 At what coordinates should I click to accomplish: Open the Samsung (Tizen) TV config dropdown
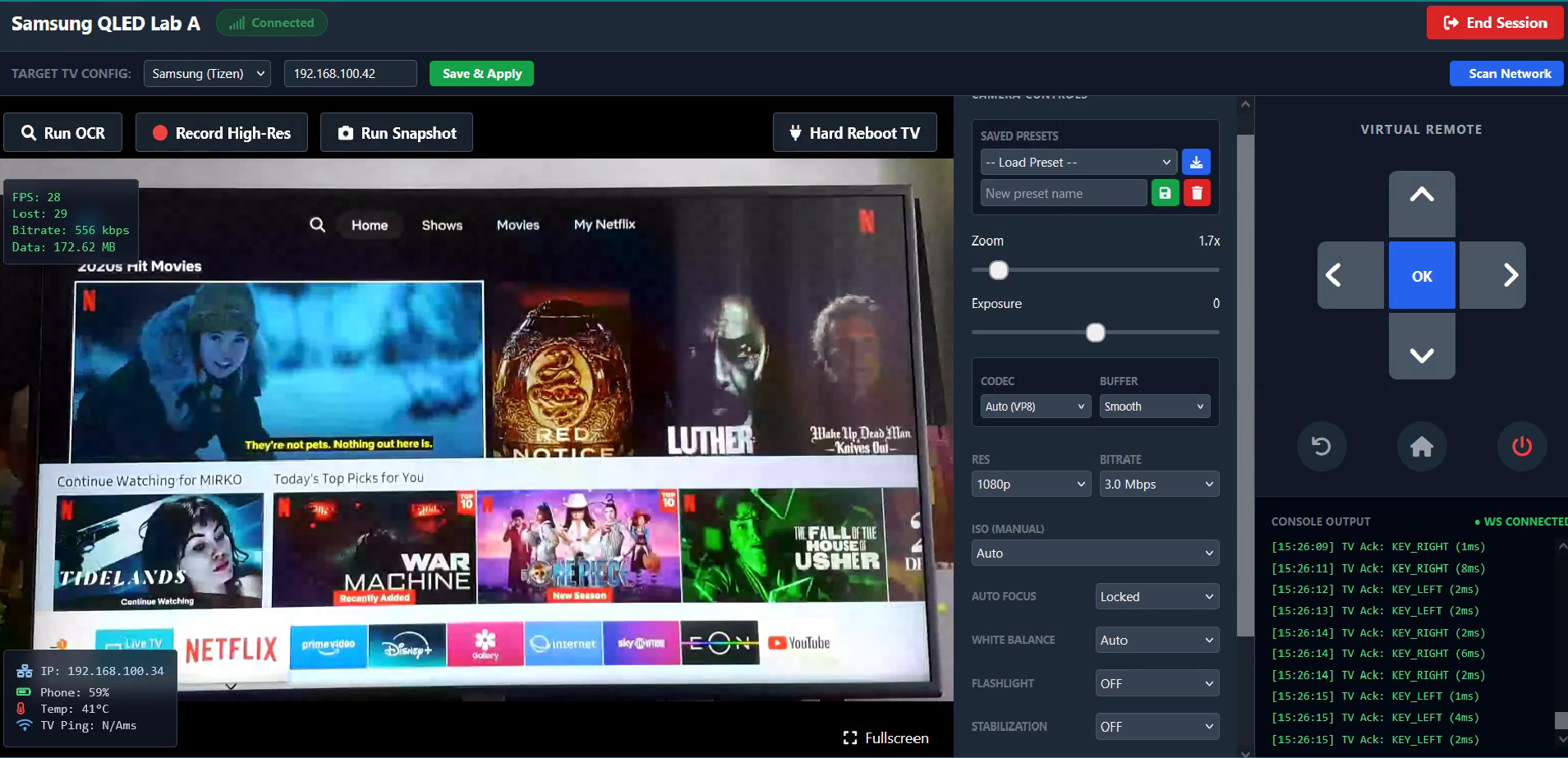(x=207, y=74)
